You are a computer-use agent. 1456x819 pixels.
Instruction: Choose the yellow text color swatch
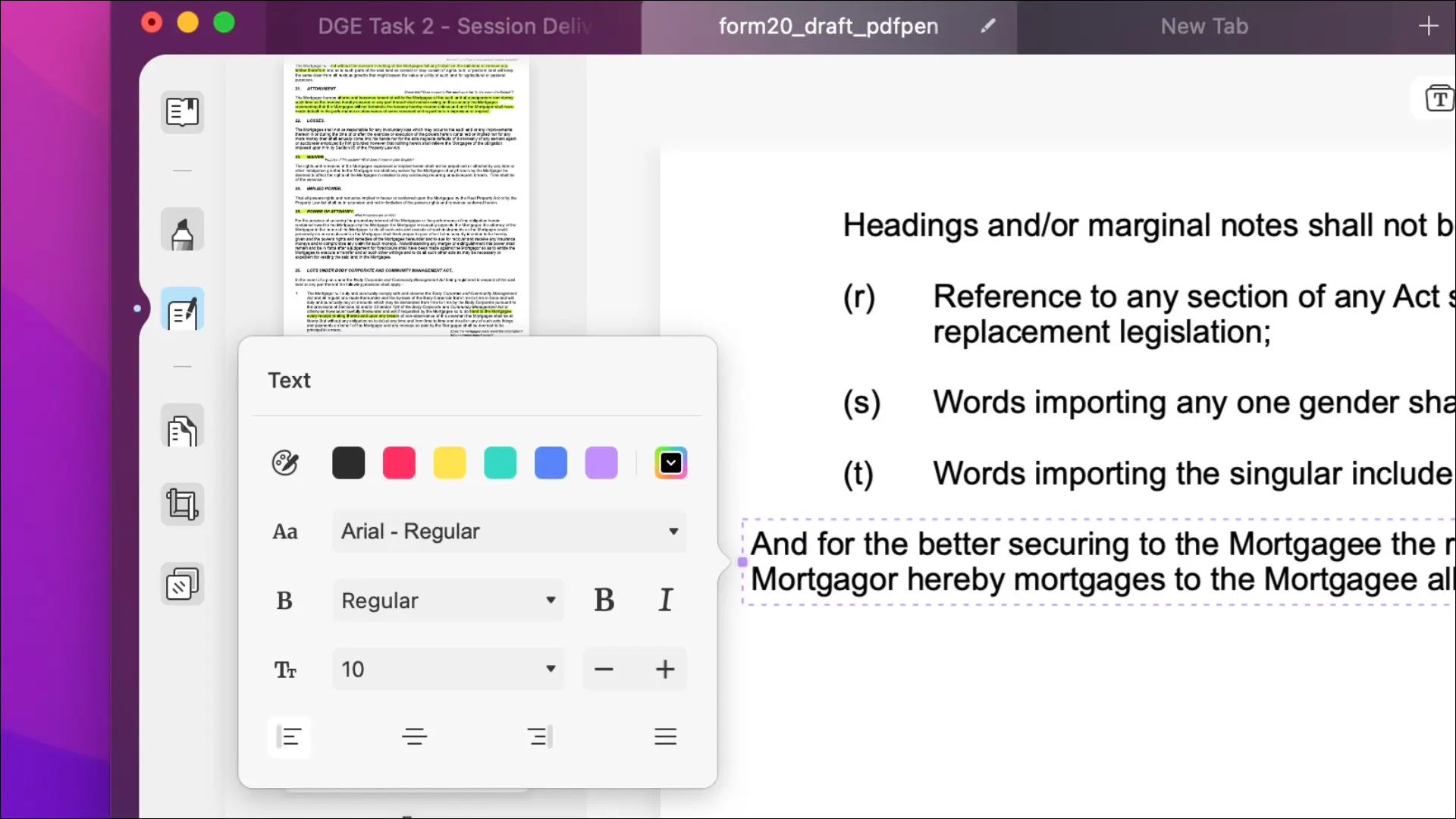450,463
